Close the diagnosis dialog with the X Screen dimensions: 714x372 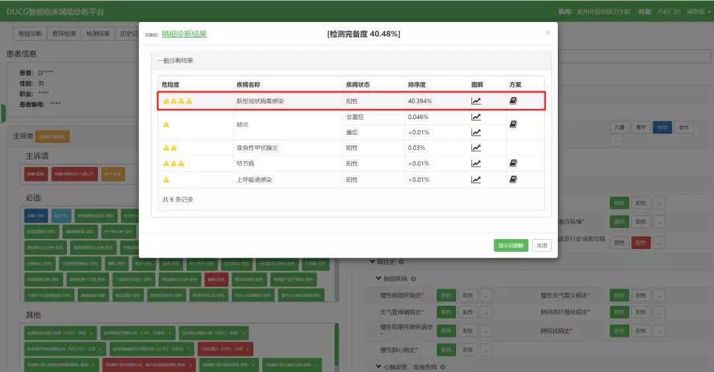coord(548,33)
